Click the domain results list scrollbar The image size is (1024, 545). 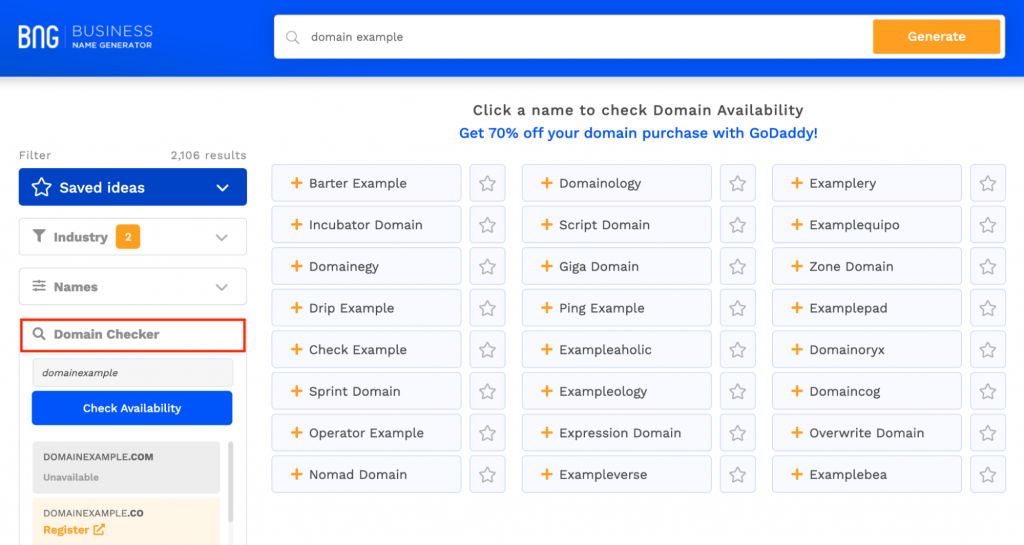[231, 482]
